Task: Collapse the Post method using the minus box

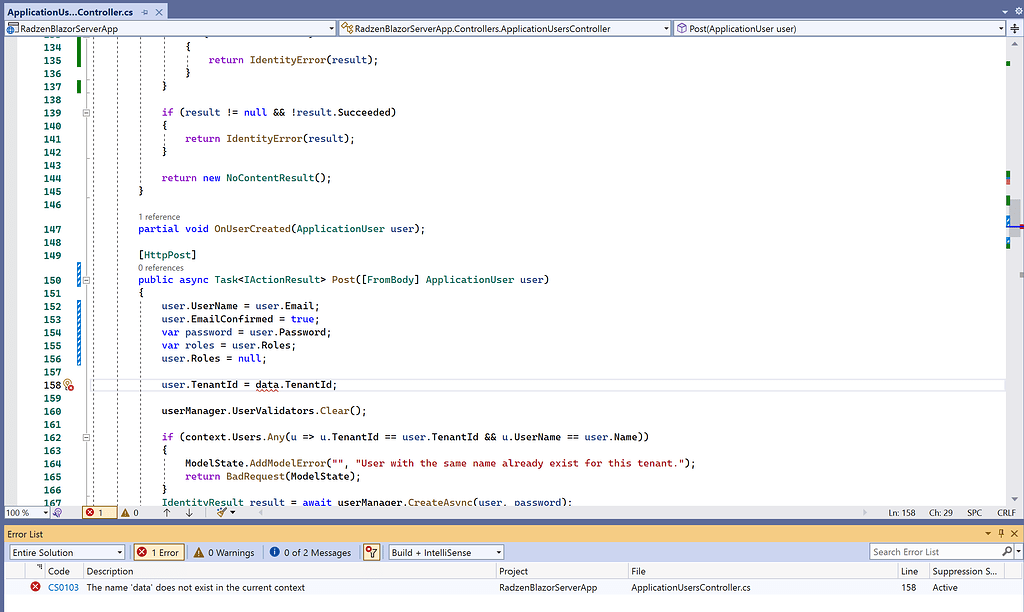Action: [x=86, y=280]
